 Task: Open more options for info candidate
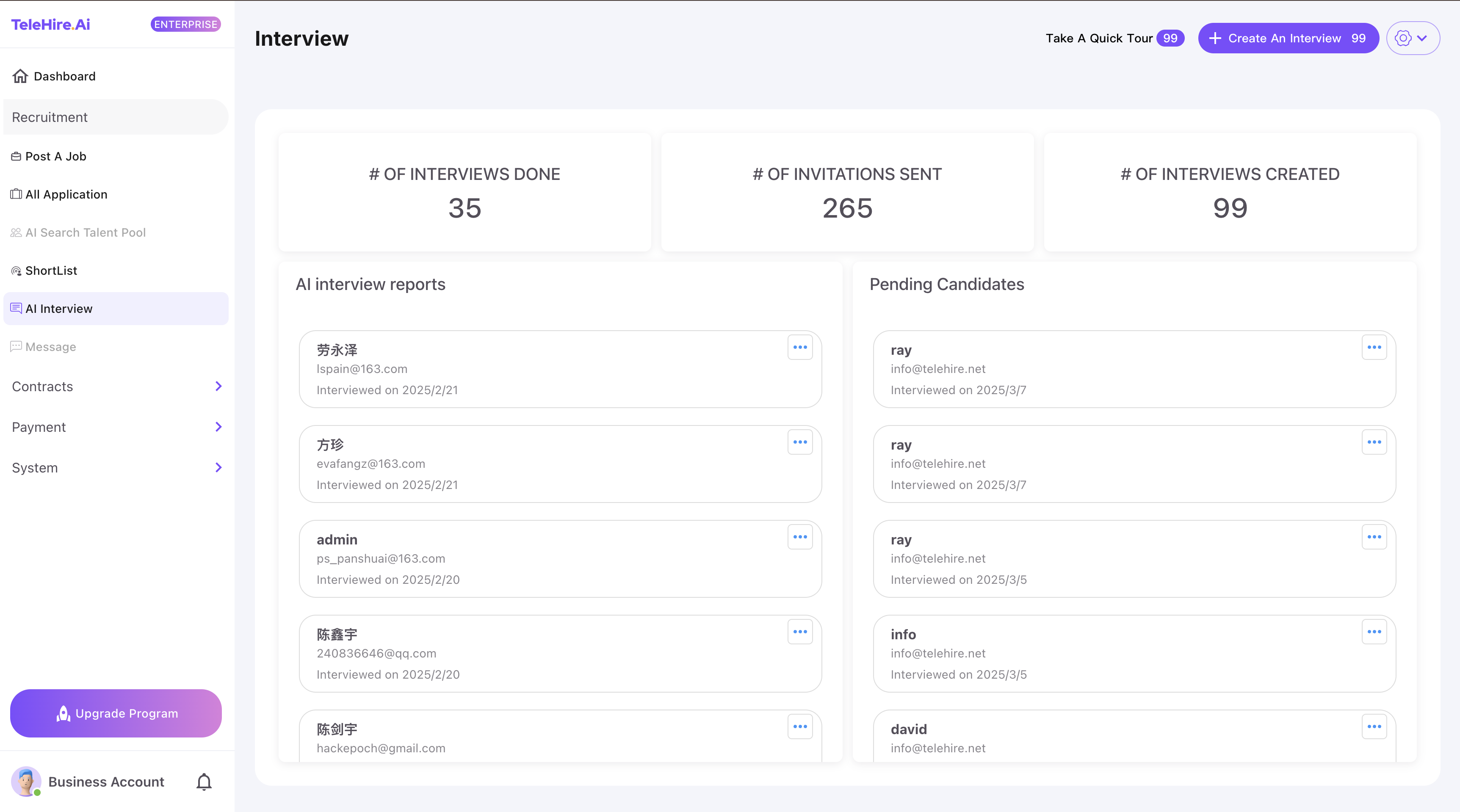coord(1374,632)
